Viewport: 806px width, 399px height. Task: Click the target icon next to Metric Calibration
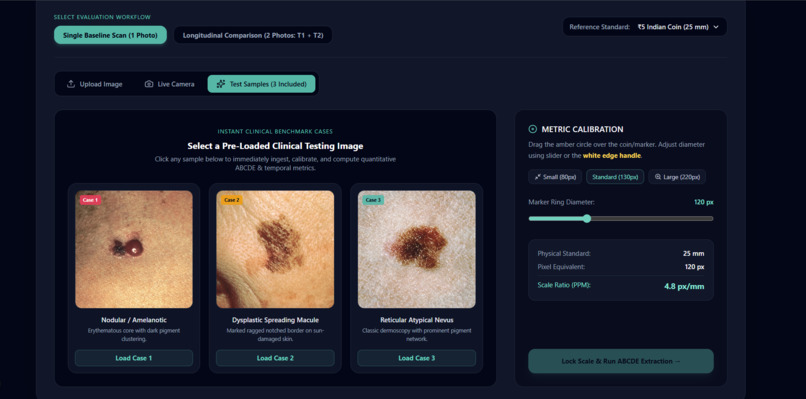point(533,130)
